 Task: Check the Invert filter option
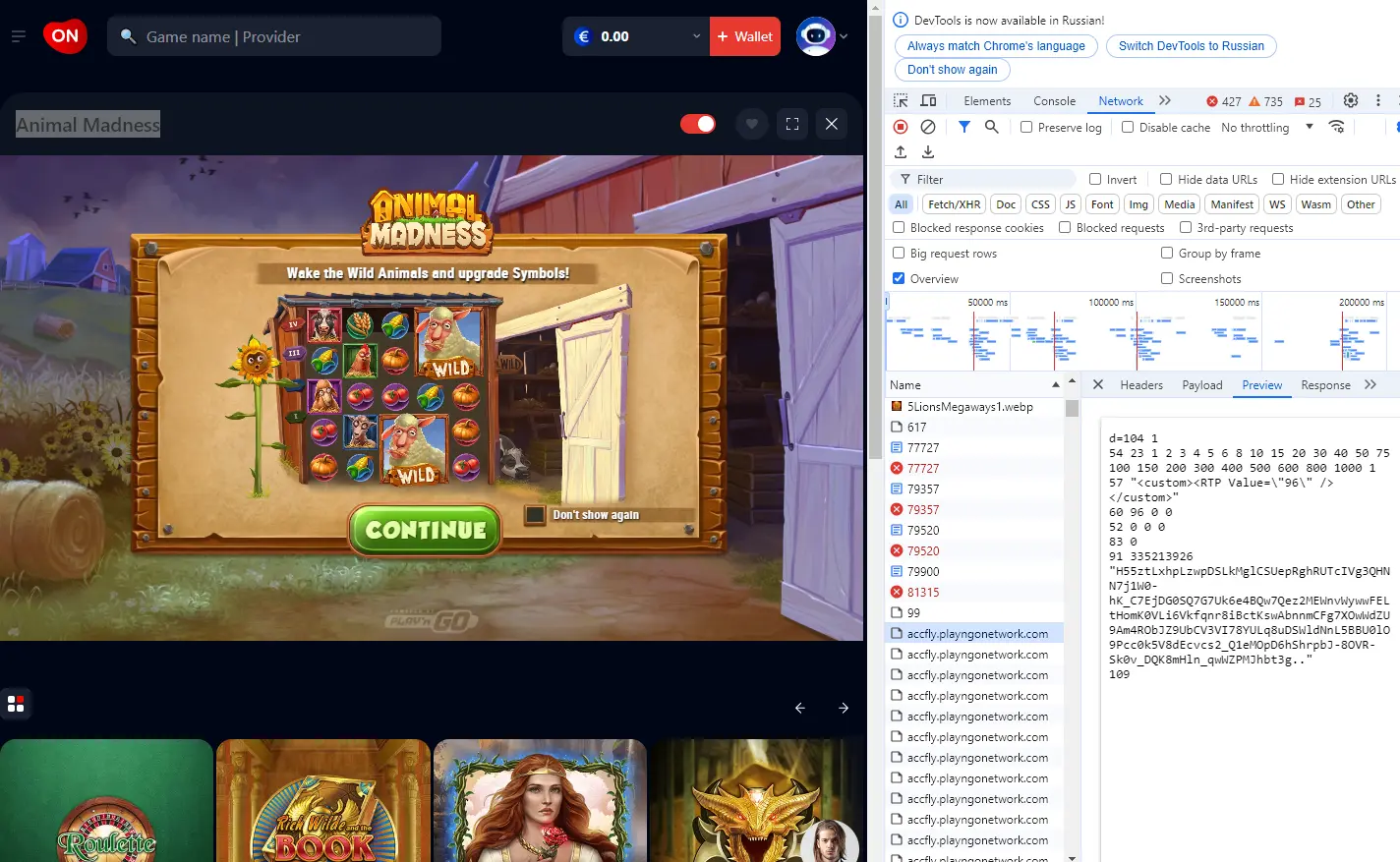pyautogui.click(x=1095, y=179)
